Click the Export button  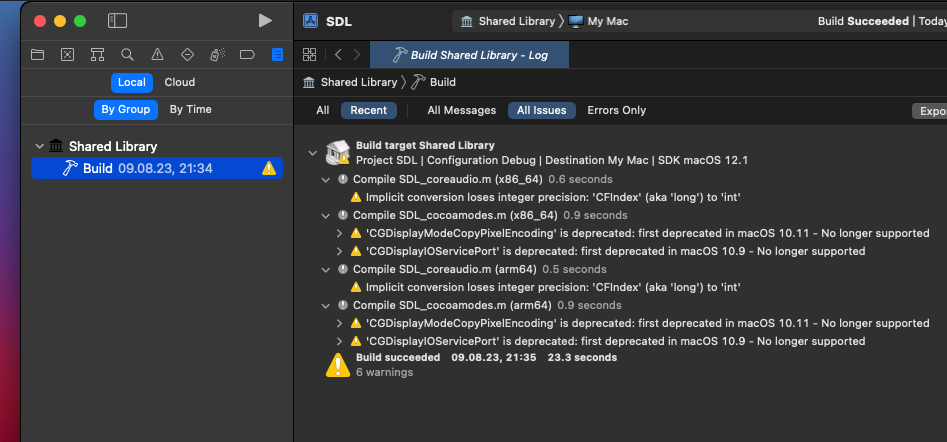(930, 111)
